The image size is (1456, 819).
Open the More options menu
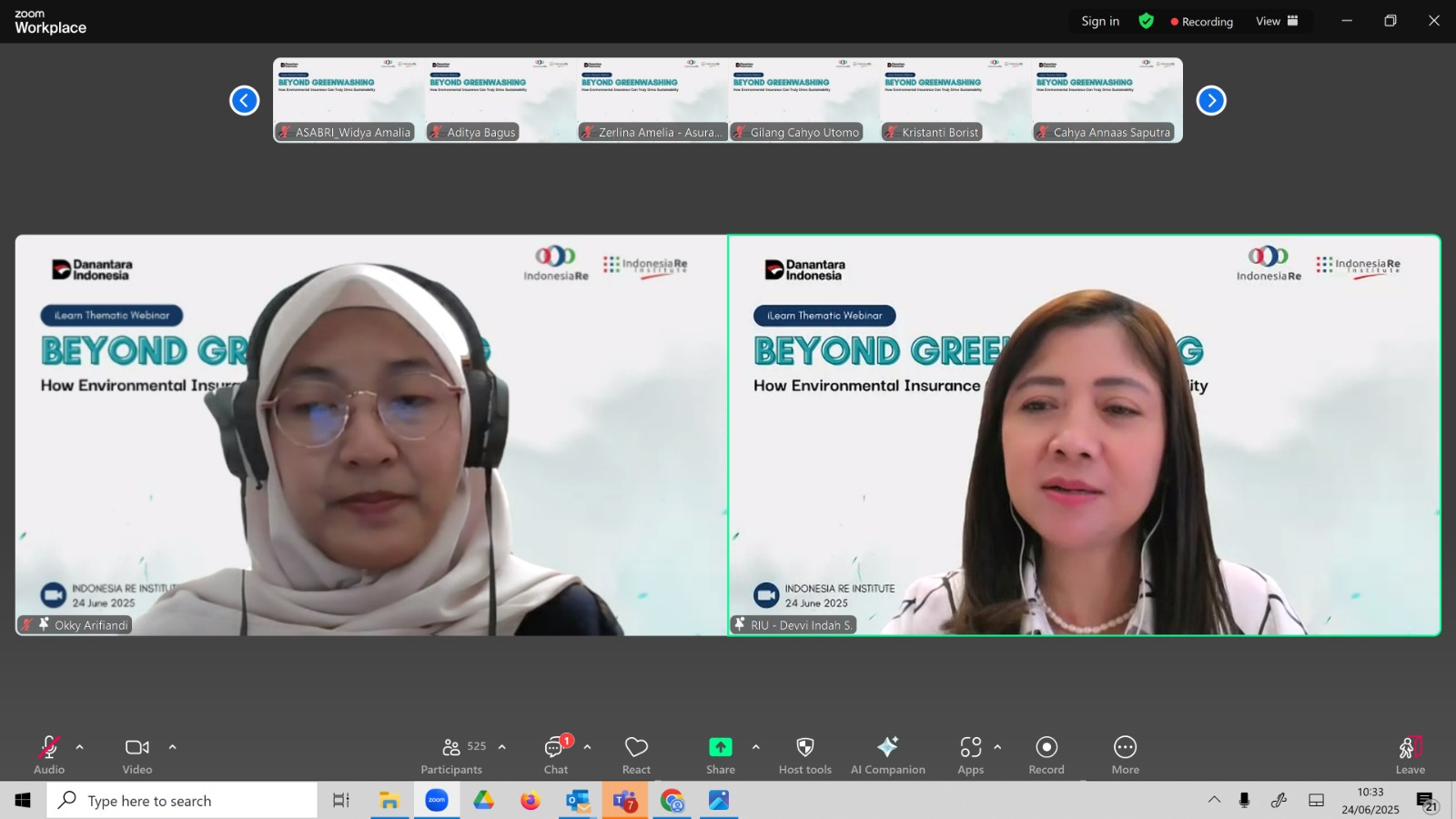tap(1125, 754)
